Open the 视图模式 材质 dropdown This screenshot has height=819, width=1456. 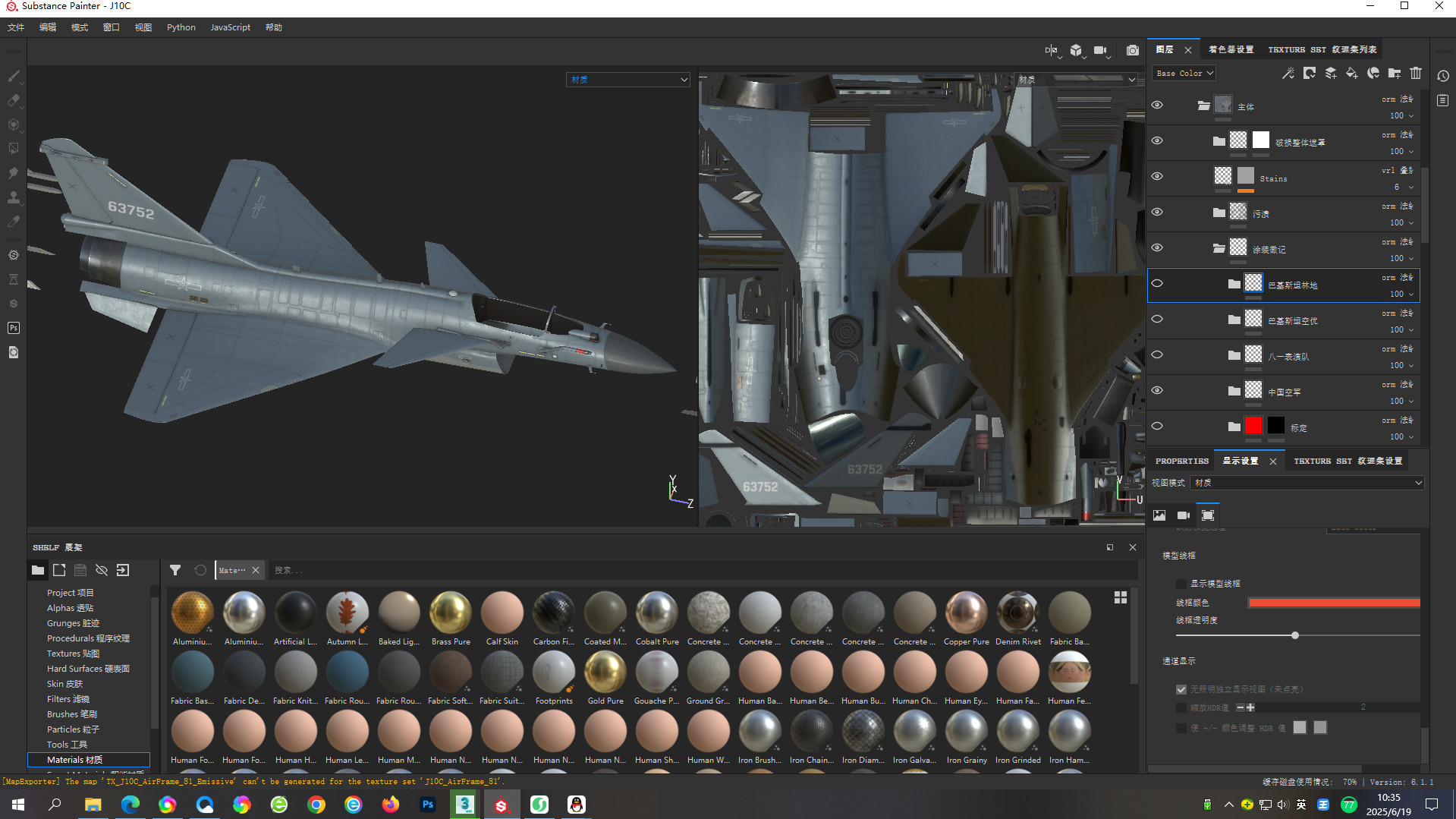point(1307,483)
